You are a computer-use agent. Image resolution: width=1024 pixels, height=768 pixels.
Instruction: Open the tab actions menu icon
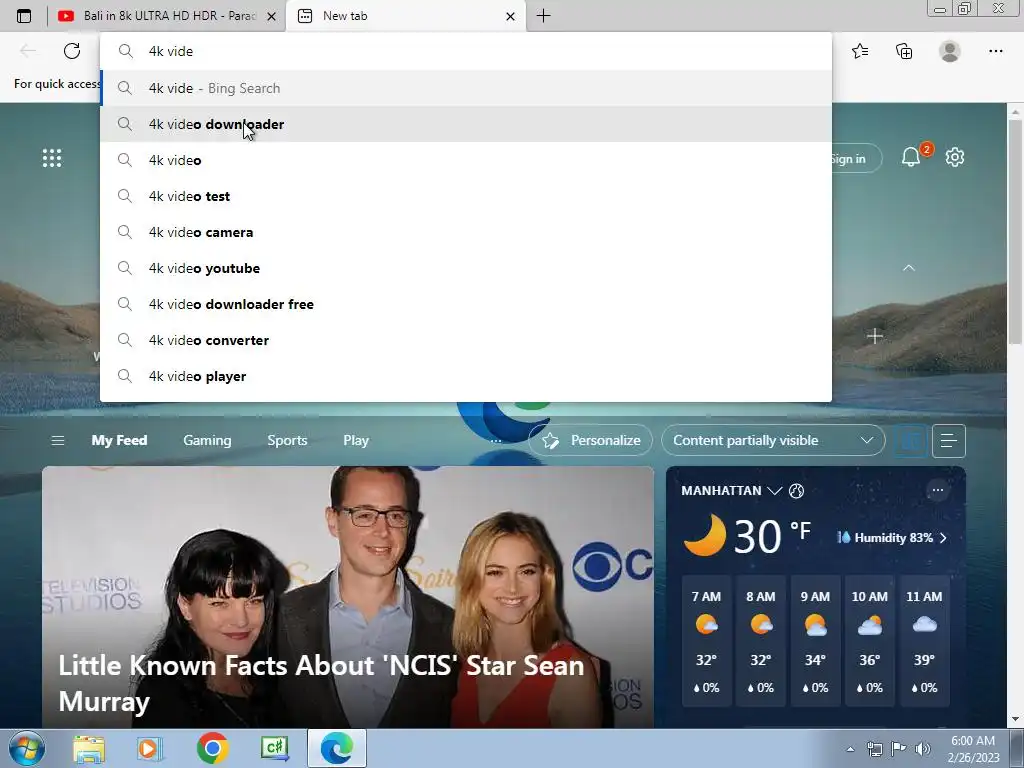24,16
